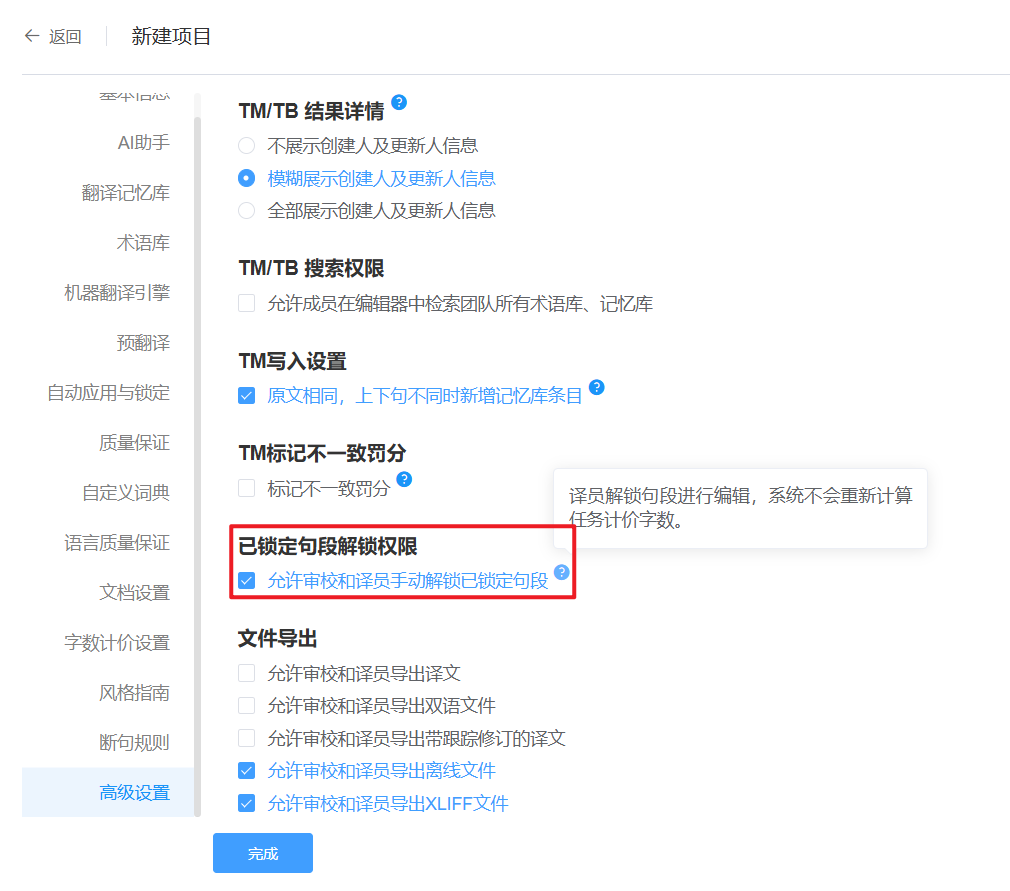1010x891 pixels.
Task: Open 字数计价设置 in left menu
Action: (117, 643)
